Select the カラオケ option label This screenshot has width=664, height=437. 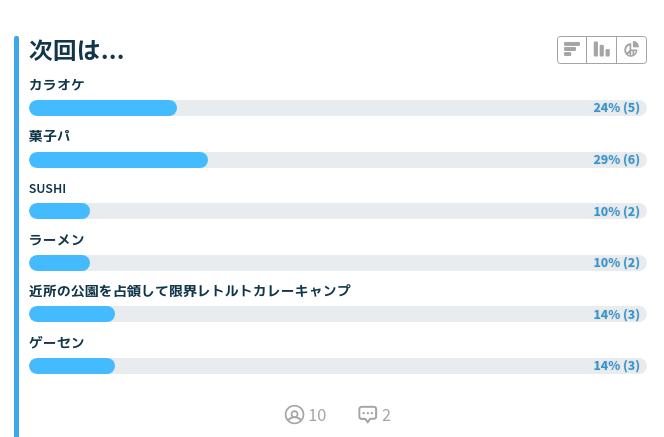pos(56,85)
